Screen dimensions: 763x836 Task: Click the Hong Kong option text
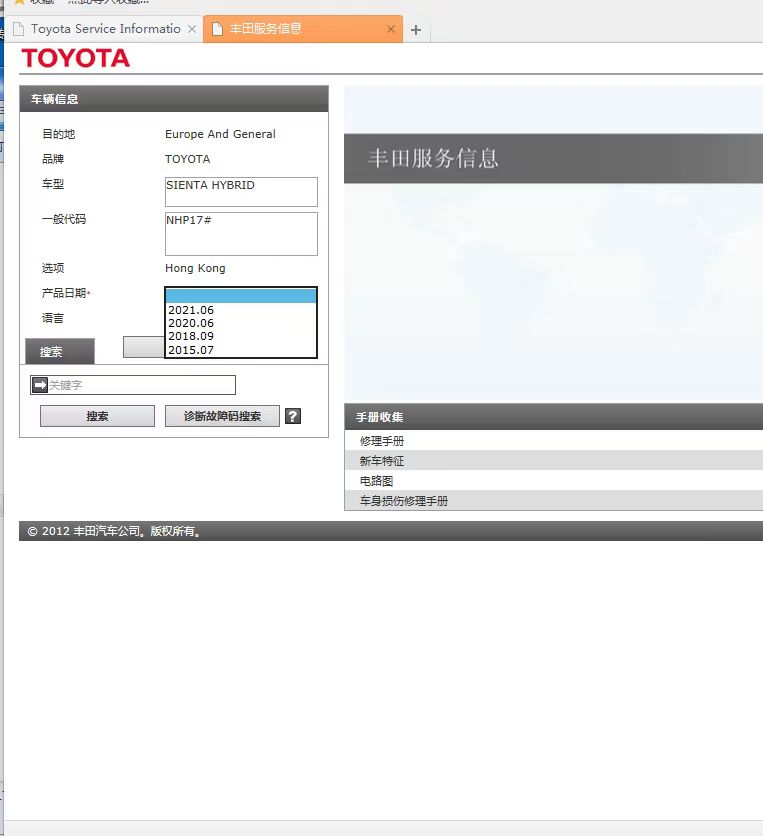195,268
